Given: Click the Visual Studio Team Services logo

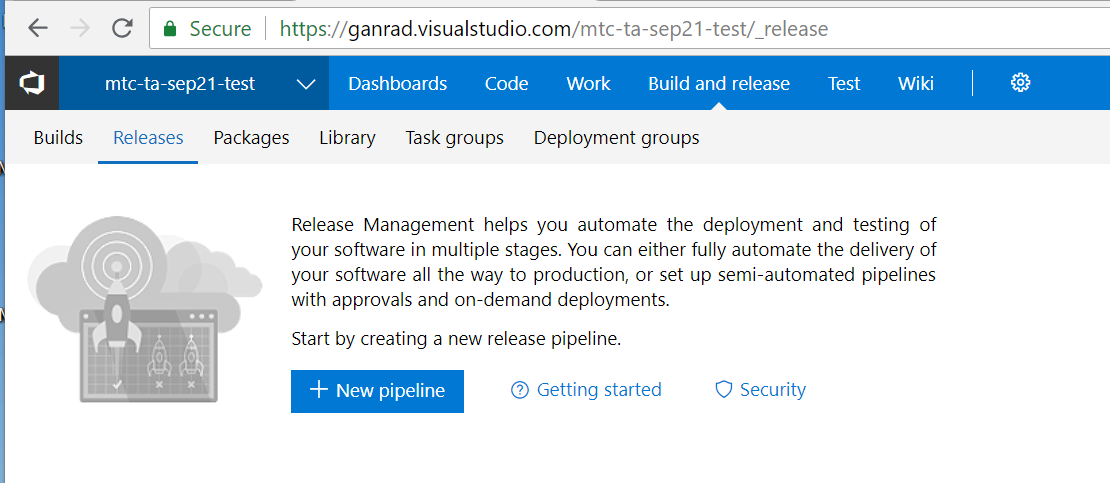Looking at the screenshot, I should (x=32, y=84).
